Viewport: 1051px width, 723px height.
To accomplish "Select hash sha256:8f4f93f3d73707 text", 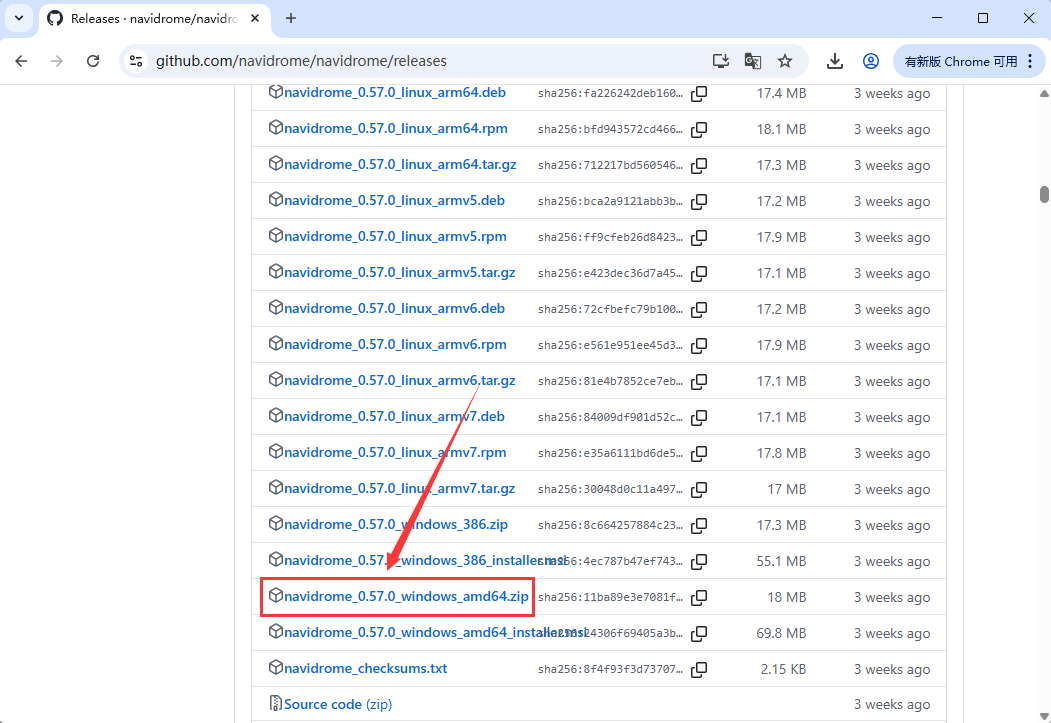I will pyautogui.click(x=610, y=669).
